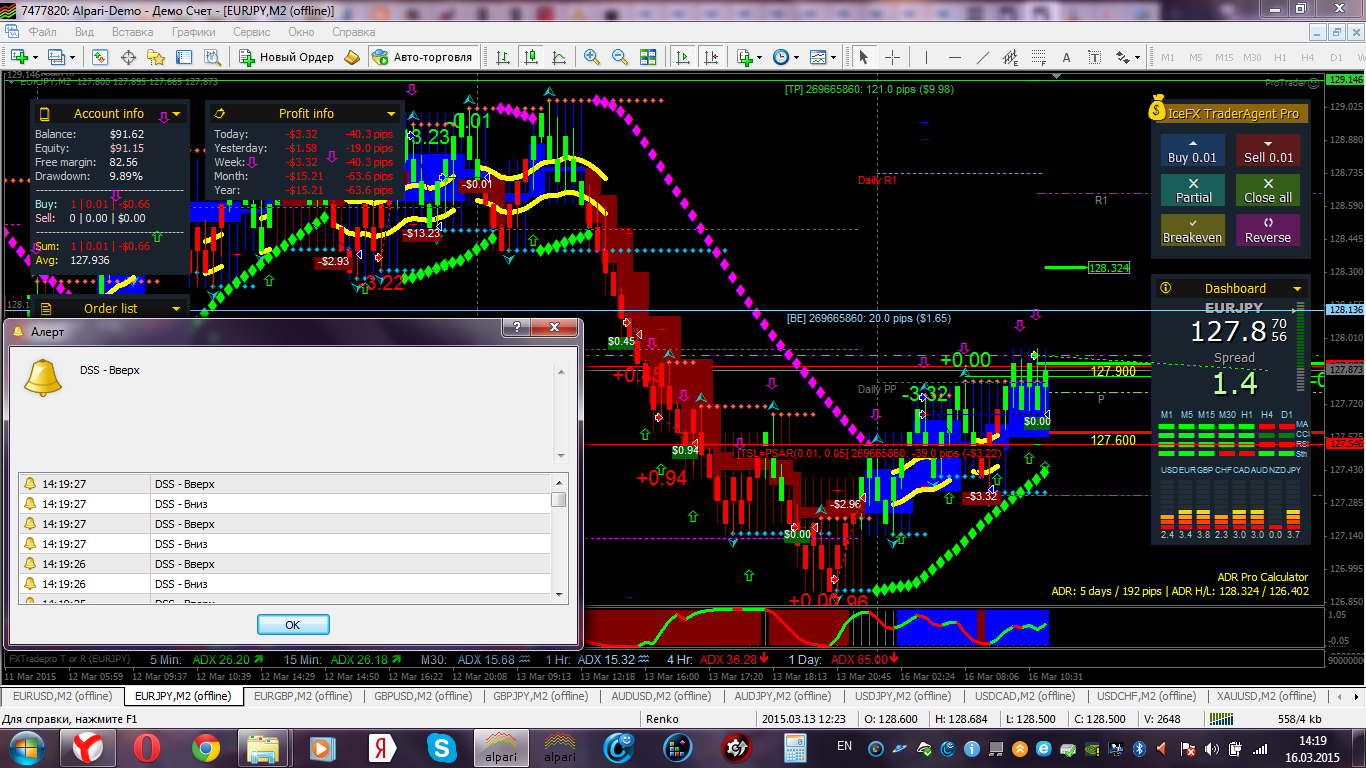Viewport: 1366px width, 768px height.
Task: Toggle chart shift from right edge
Action: tap(710, 57)
